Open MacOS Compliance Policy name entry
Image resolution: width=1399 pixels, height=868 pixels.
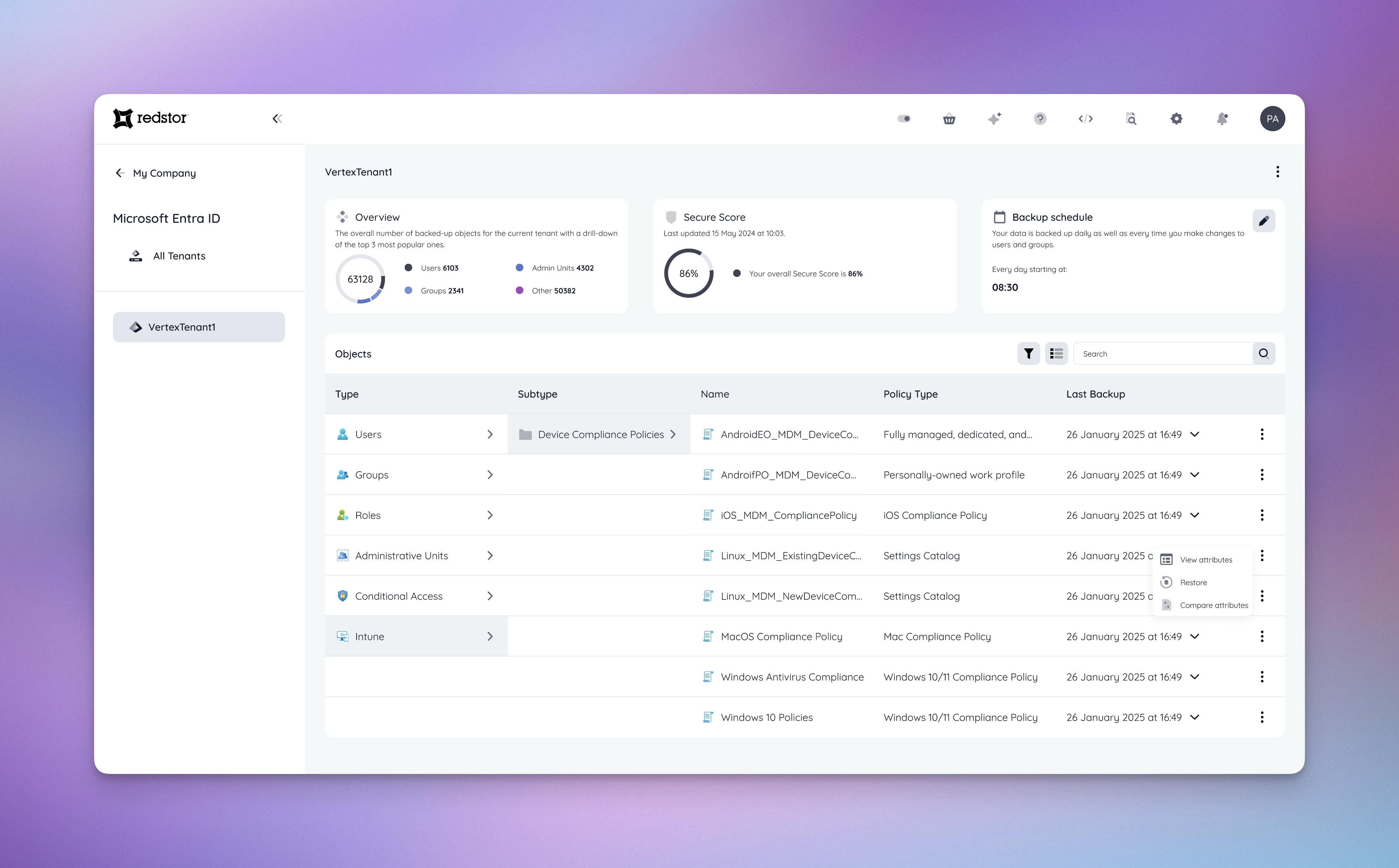[x=773, y=637]
